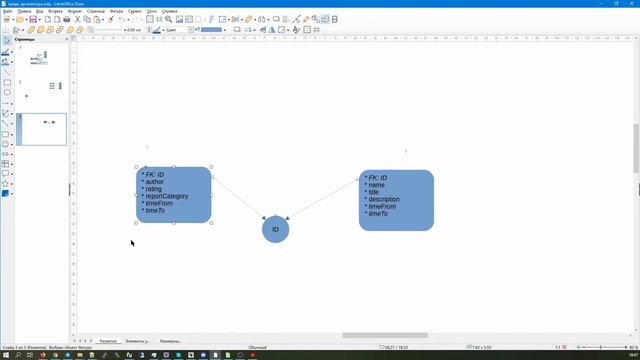The width and height of the screenshot is (640, 360).
Task: Click the Paste icon
Action: (x=96, y=20)
